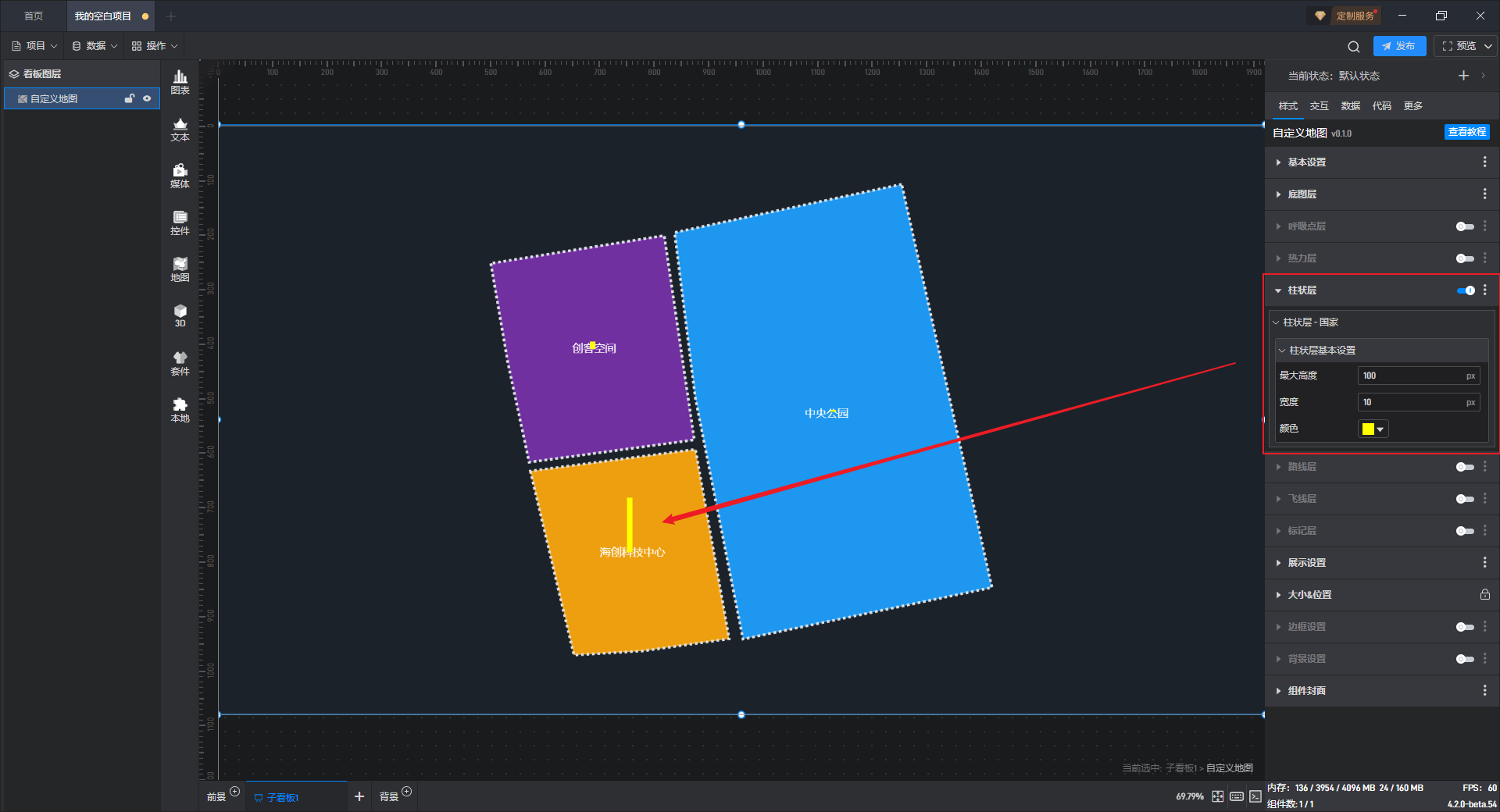The height and width of the screenshot is (812, 1500).
Task: Enable the 飞线层 toggle
Action: tap(1465, 499)
